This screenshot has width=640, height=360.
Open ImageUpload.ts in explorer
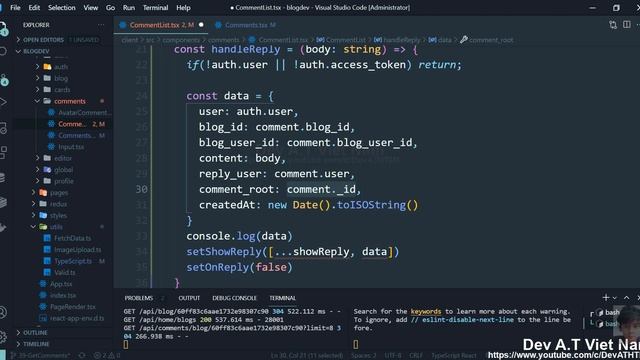tap(73, 249)
